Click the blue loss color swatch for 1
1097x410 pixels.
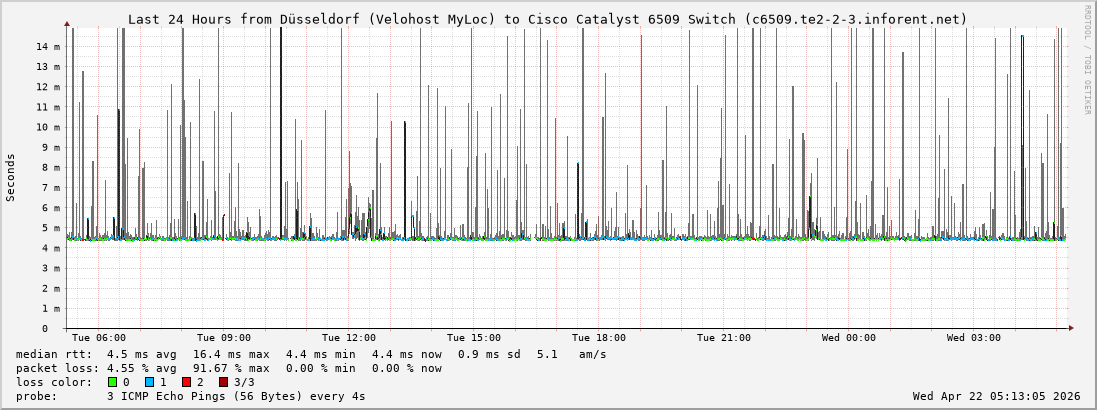149,382
